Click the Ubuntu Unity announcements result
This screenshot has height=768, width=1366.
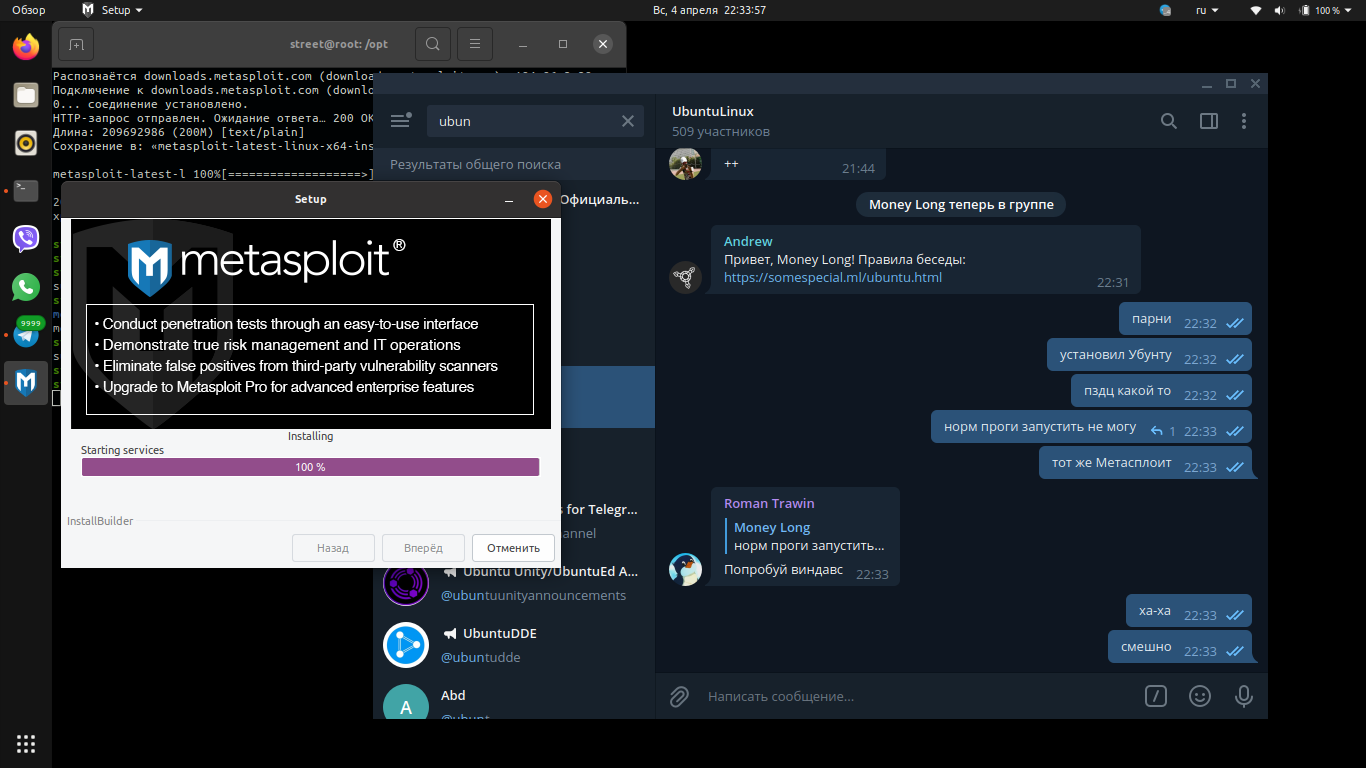[514, 583]
